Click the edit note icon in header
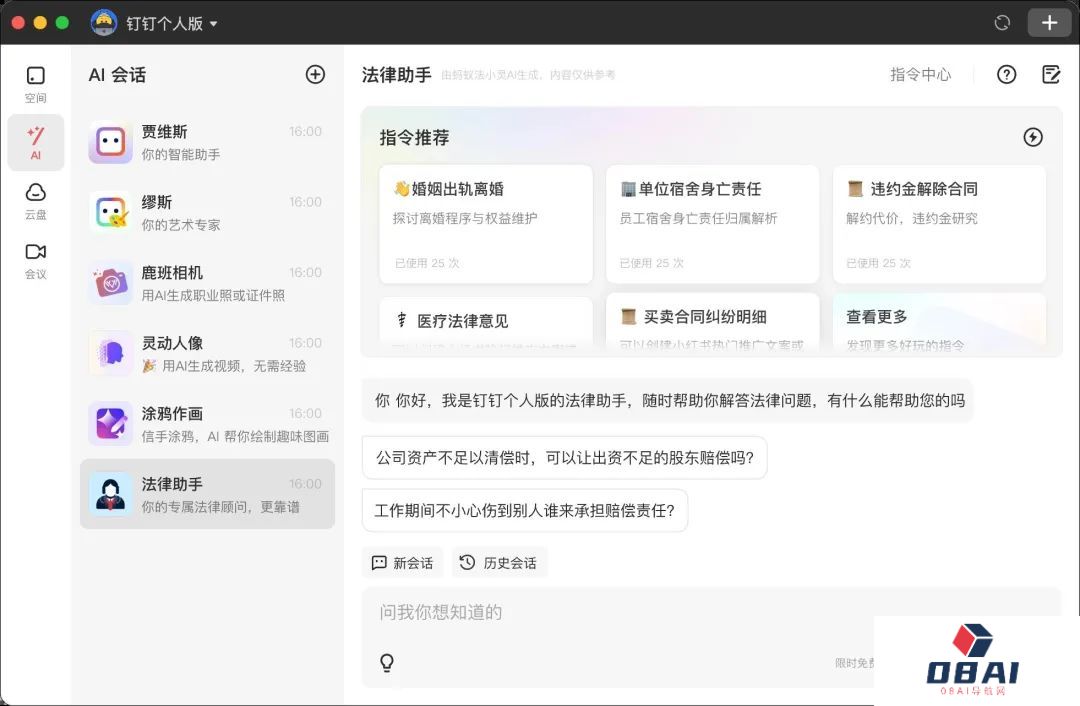The width and height of the screenshot is (1080, 706). point(1051,74)
